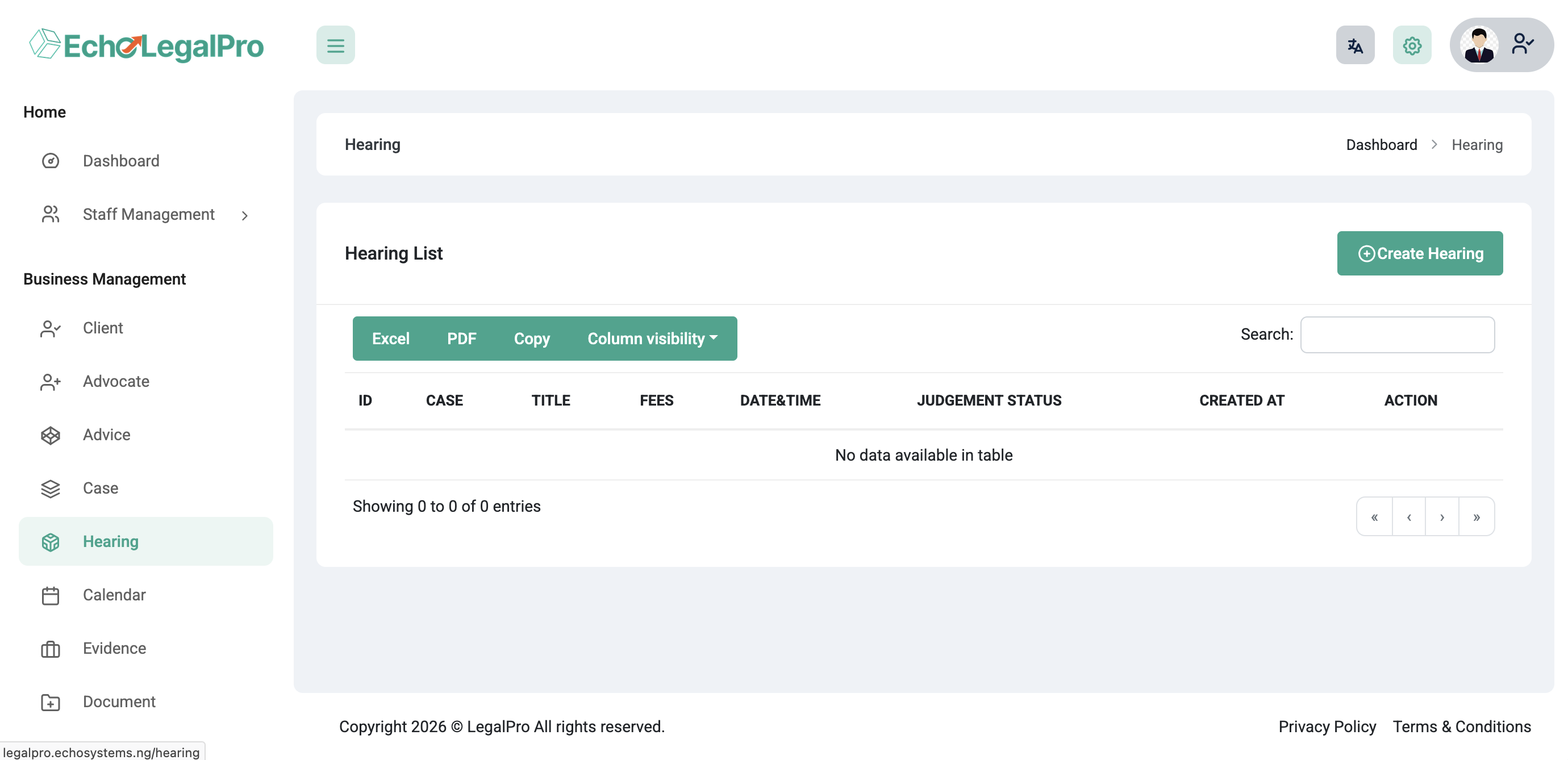Click the language translate icon

pyautogui.click(x=1354, y=45)
